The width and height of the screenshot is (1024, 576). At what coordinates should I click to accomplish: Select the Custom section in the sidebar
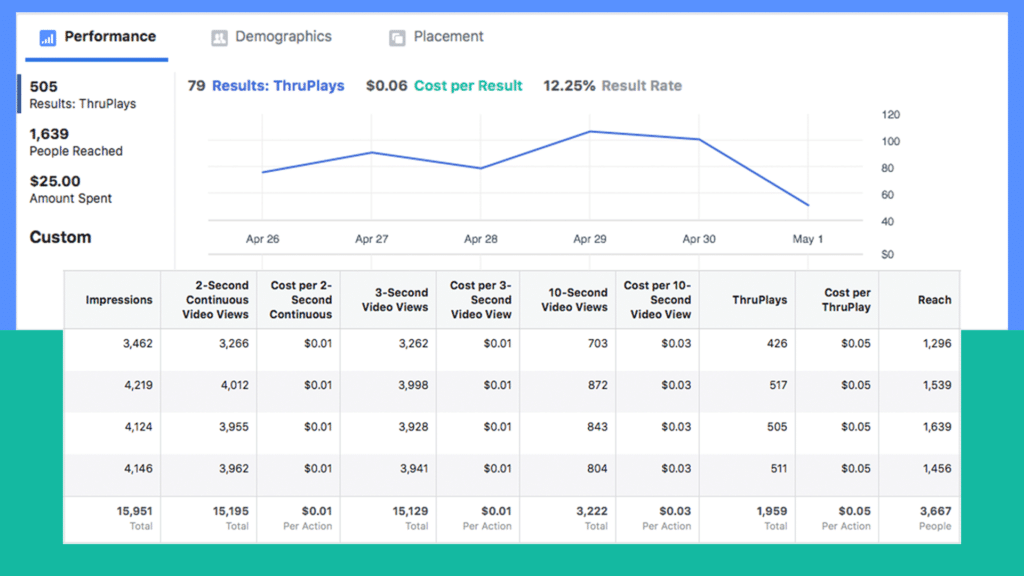coord(60,237)
